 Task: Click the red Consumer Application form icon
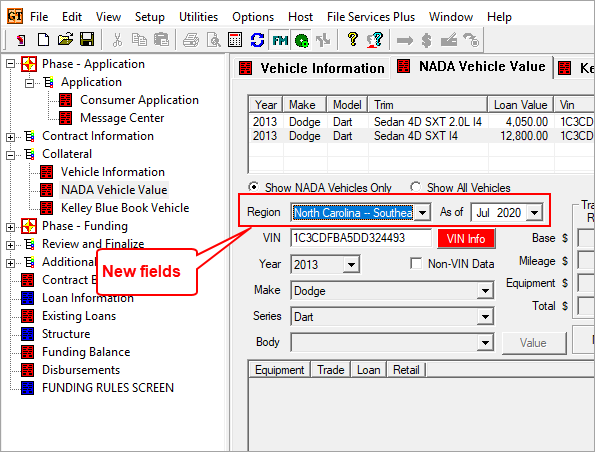pyautogui.click(x=66, y=100)
